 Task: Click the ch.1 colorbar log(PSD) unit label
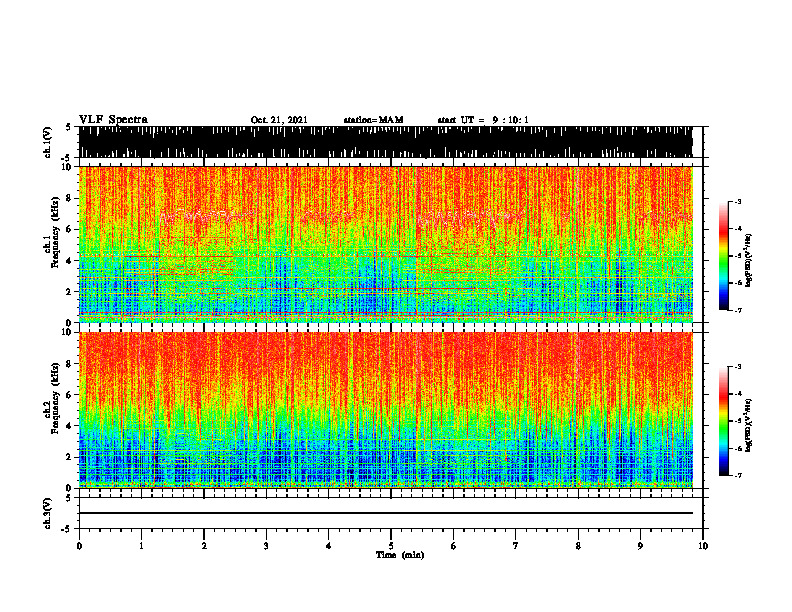pos(749,261)
